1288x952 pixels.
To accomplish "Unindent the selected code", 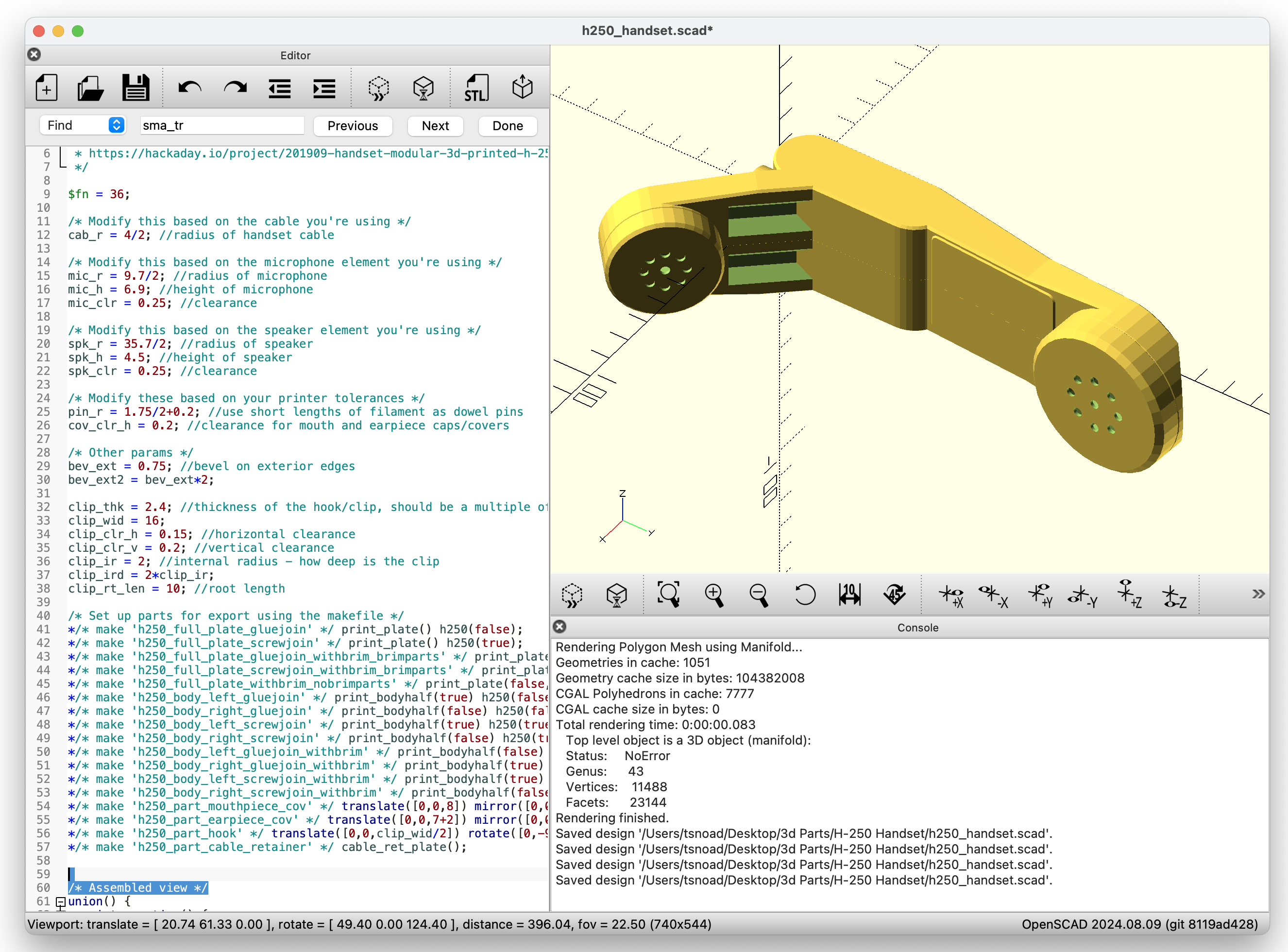I will [x=279, y=88].
